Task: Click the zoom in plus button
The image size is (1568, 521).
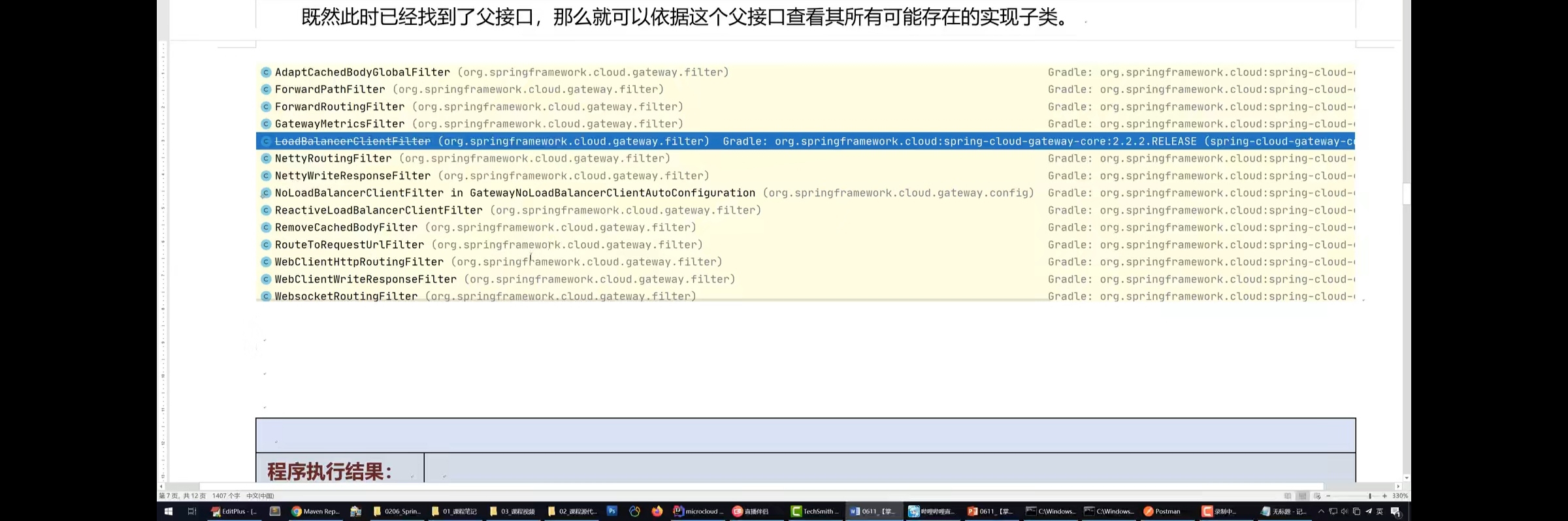Action: [x=1384, y=496]
